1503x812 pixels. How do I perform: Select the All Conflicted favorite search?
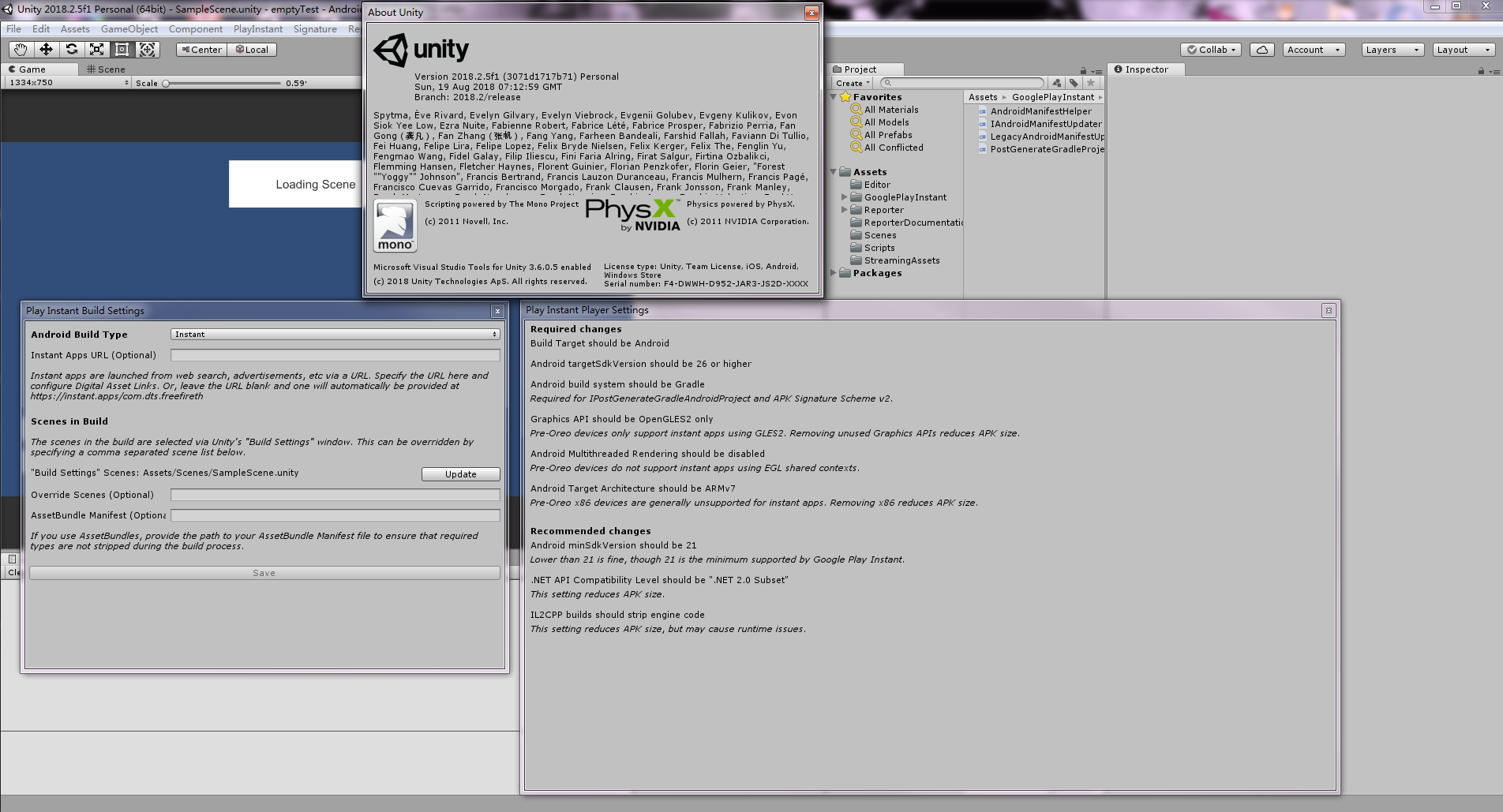coord(894,148)
